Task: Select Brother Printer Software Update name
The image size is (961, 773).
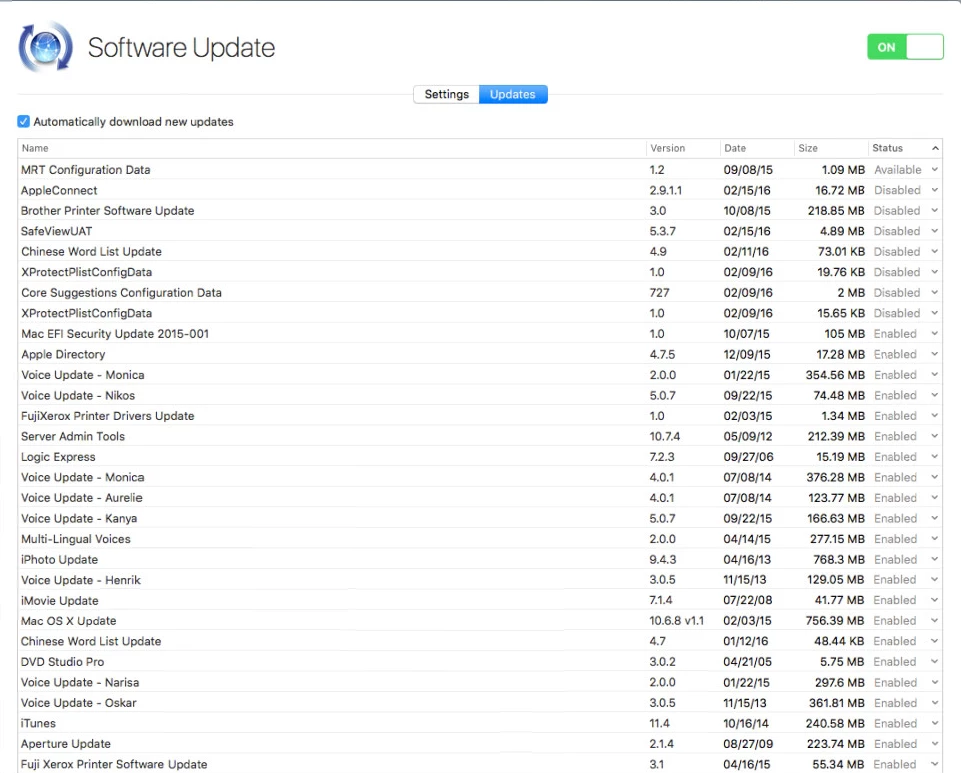Action: [x=107, y=211]
